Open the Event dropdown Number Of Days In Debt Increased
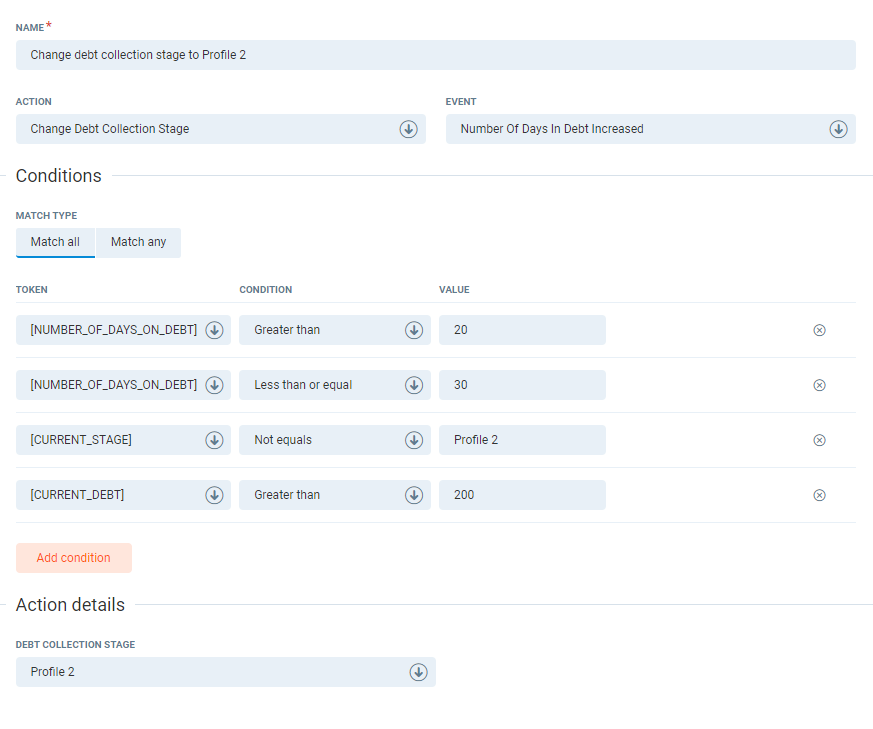The width and height of the screenshot is (873, 729). click(650, 129)
